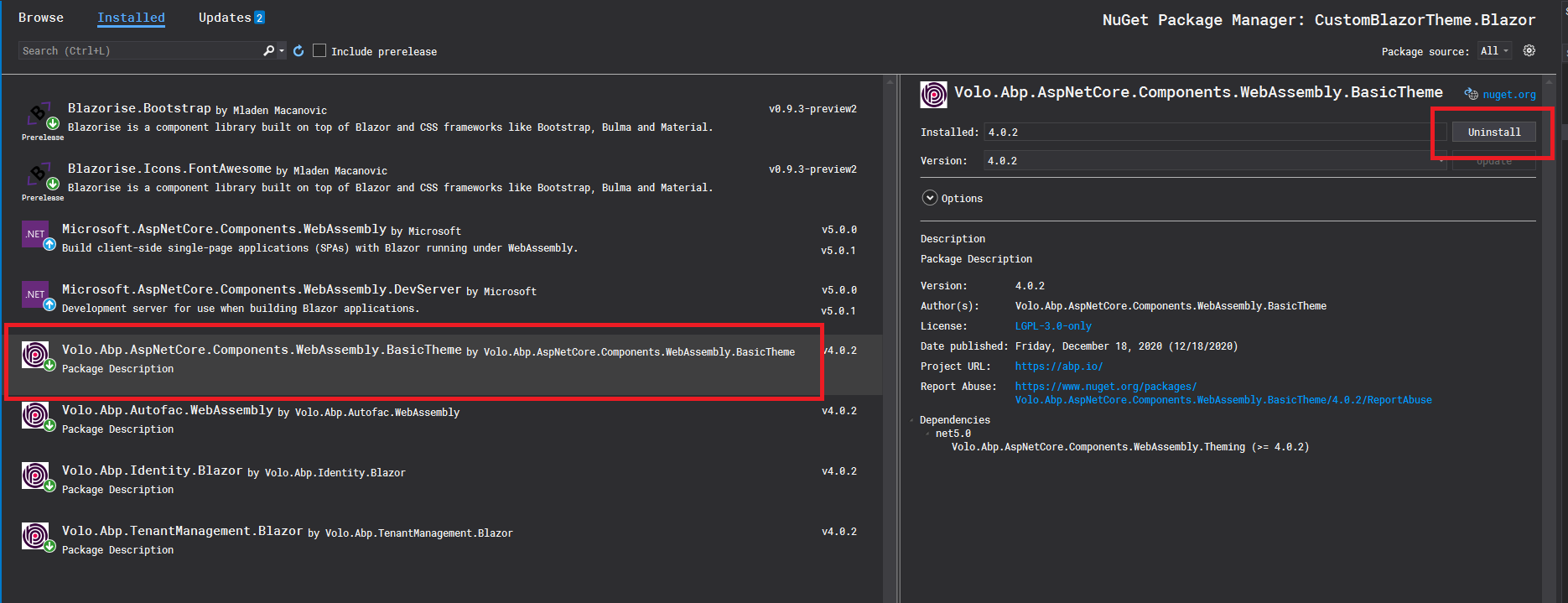Click the Installed 4.0.2 version field
Screen dimensions: 1568x603
pos(1215,133)
